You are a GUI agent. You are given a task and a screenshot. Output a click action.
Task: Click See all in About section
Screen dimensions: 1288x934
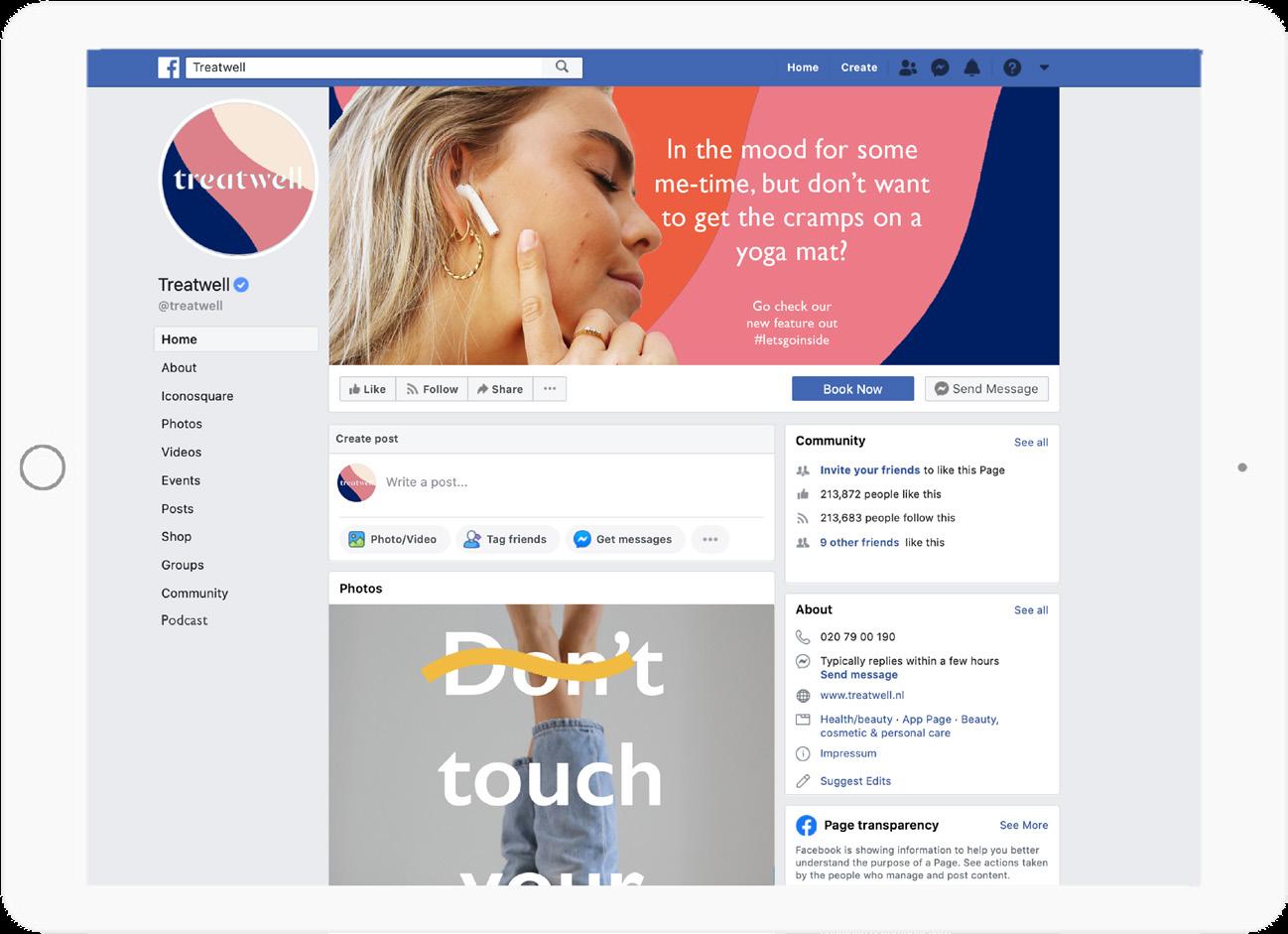[1031, 610]
